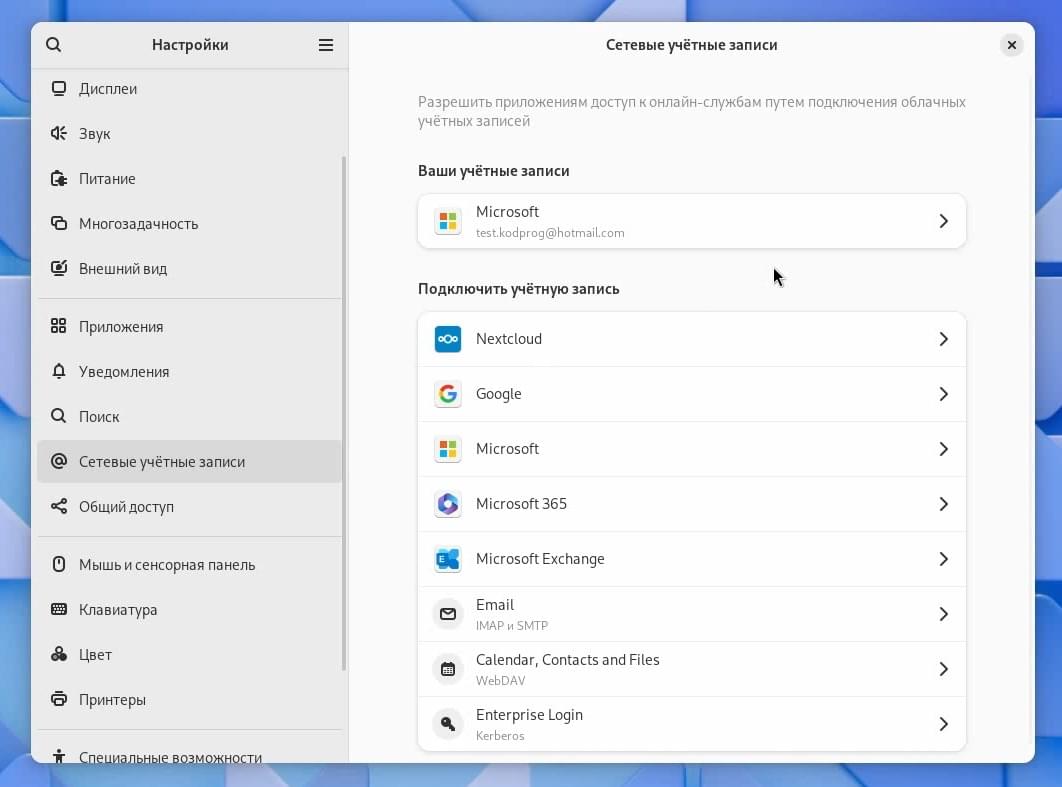1062x787 pixels.
Task: Click the Уведомления bell icon
Action: point(59,371)
